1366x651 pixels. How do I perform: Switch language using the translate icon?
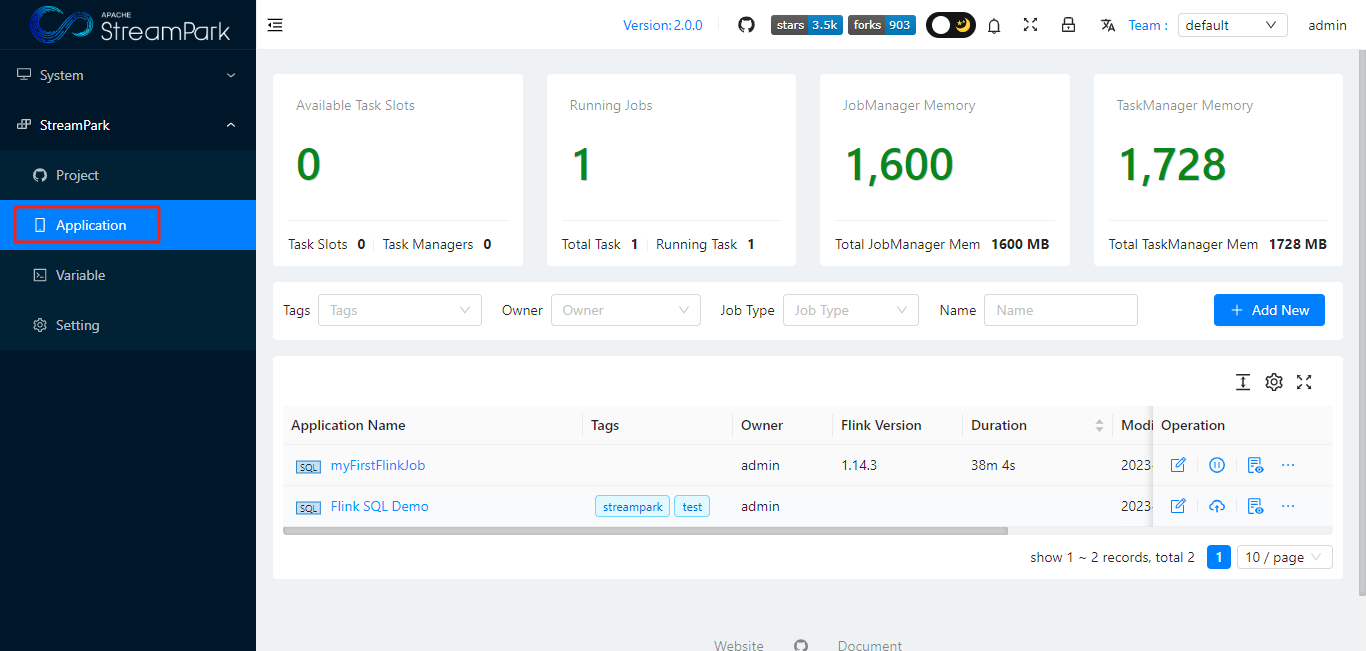1107,24
